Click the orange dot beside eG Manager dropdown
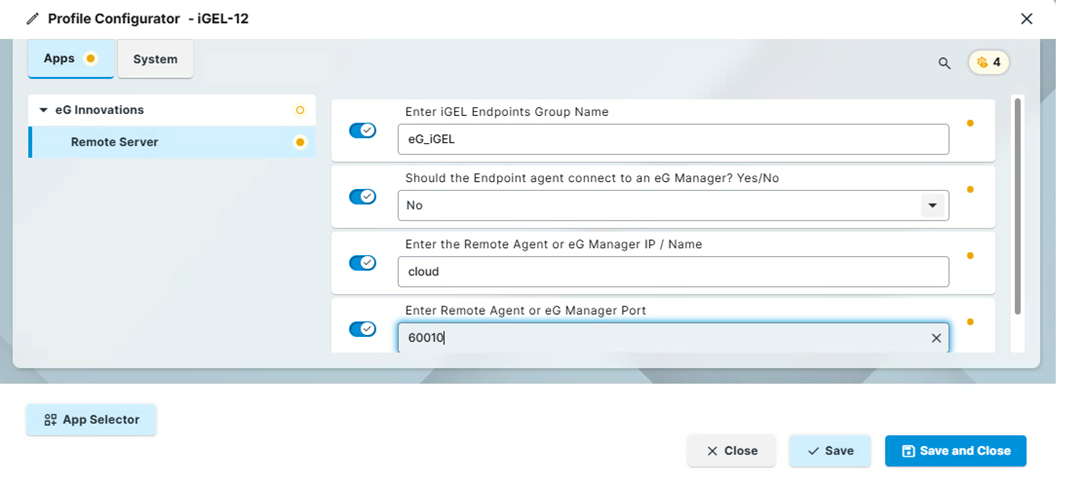The height and width of the screenshot is (483, 1067). tap(970, 189)
